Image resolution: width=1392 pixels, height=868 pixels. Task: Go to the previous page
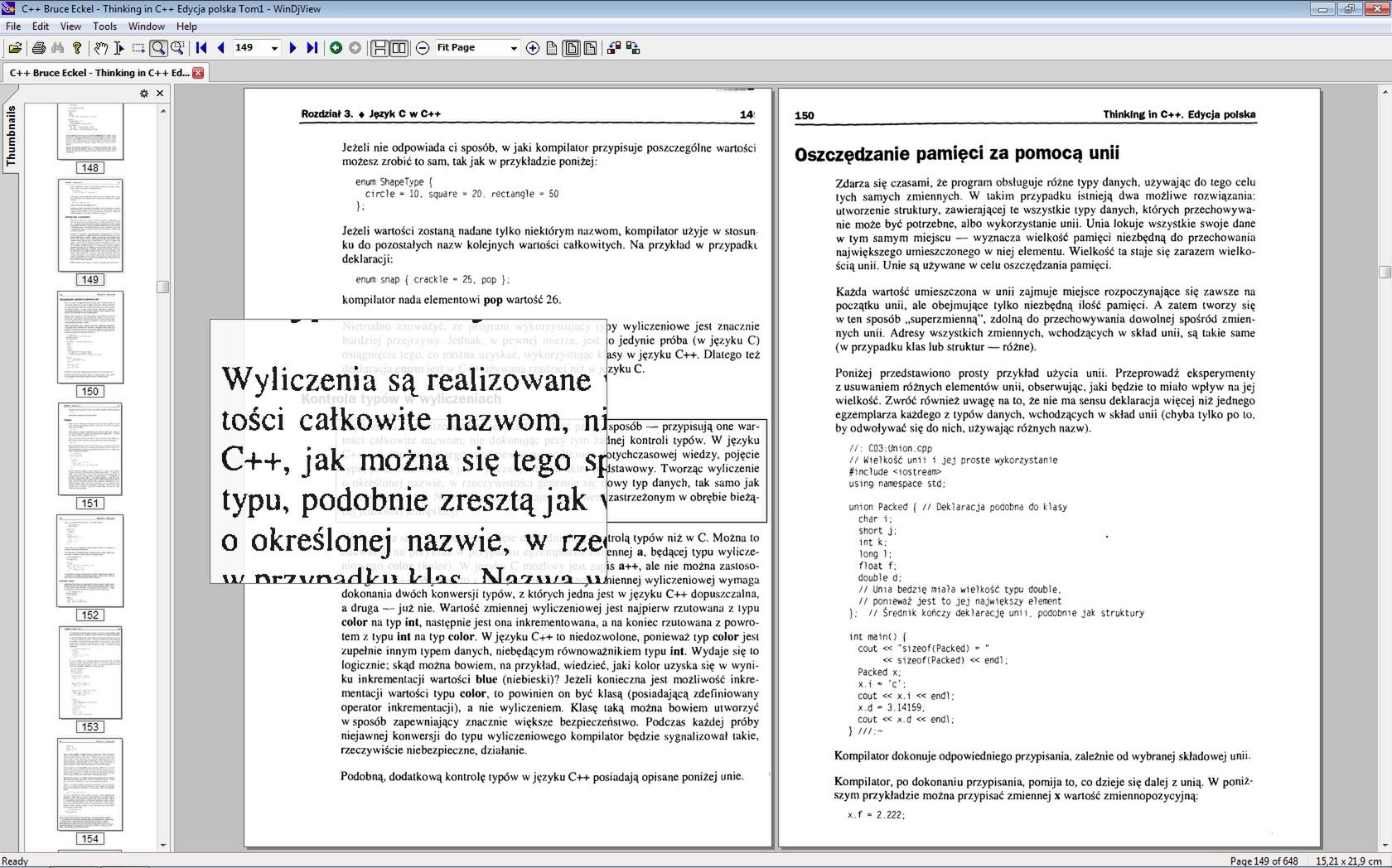[x=220, y=48]
